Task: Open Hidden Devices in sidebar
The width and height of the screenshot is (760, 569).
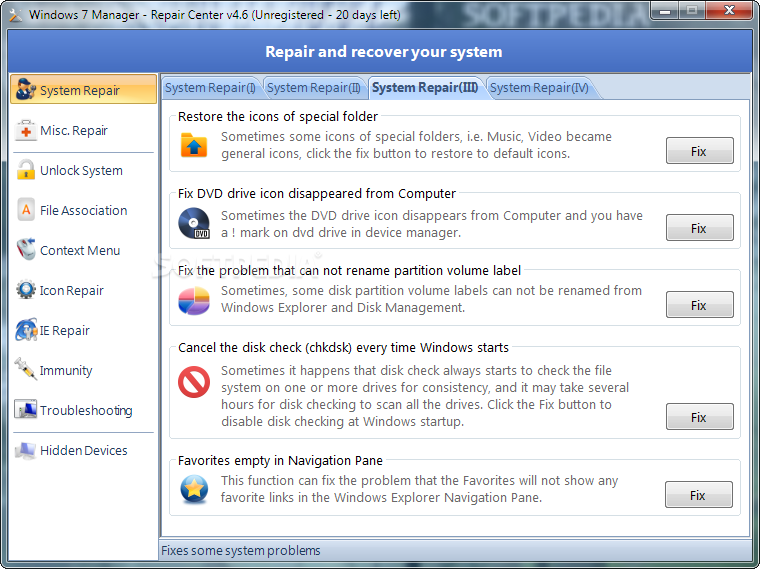Action: [x=83, y=450]
